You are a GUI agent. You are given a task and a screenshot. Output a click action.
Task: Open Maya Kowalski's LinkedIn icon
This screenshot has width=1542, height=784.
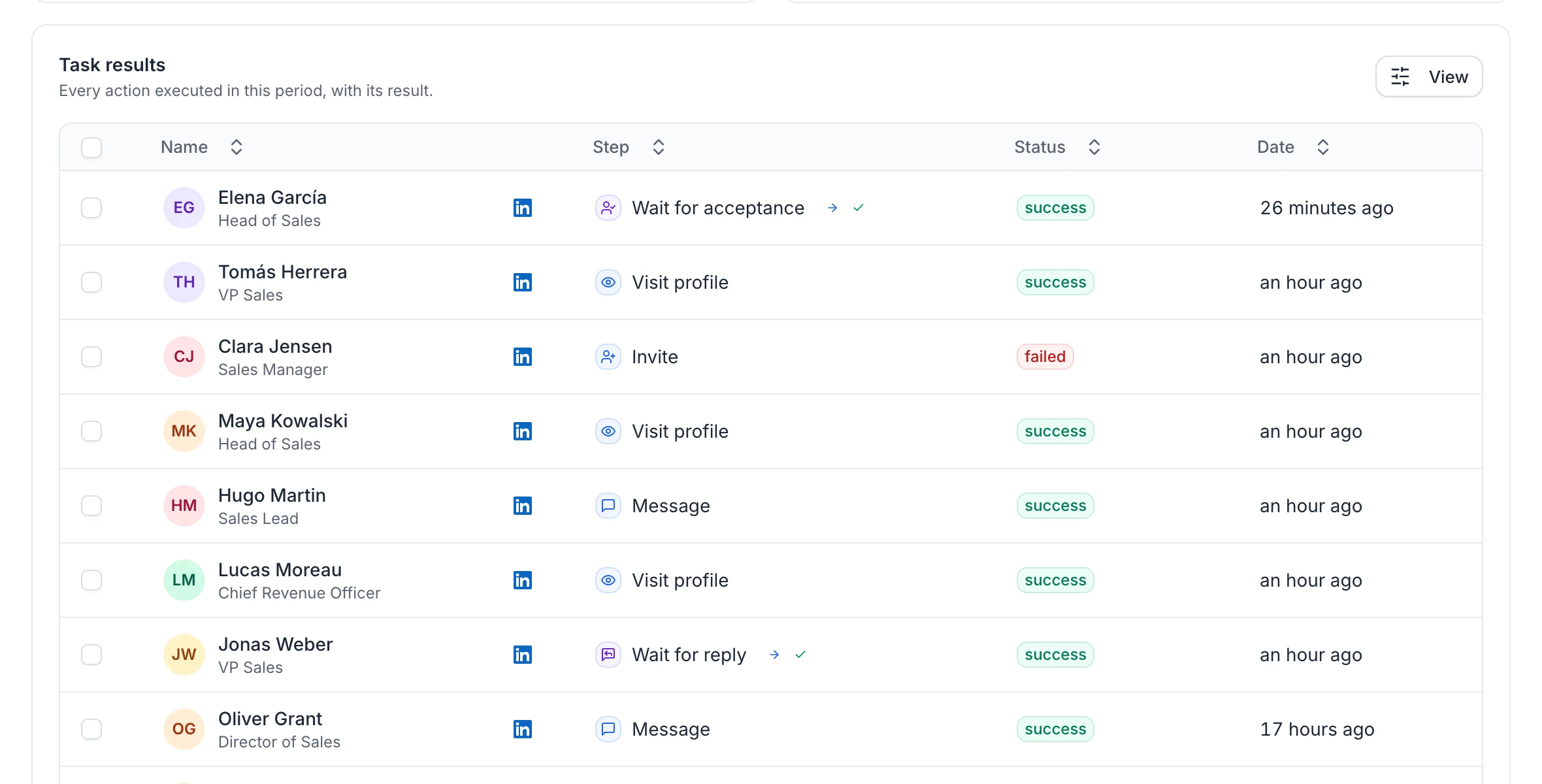[522, 431]
